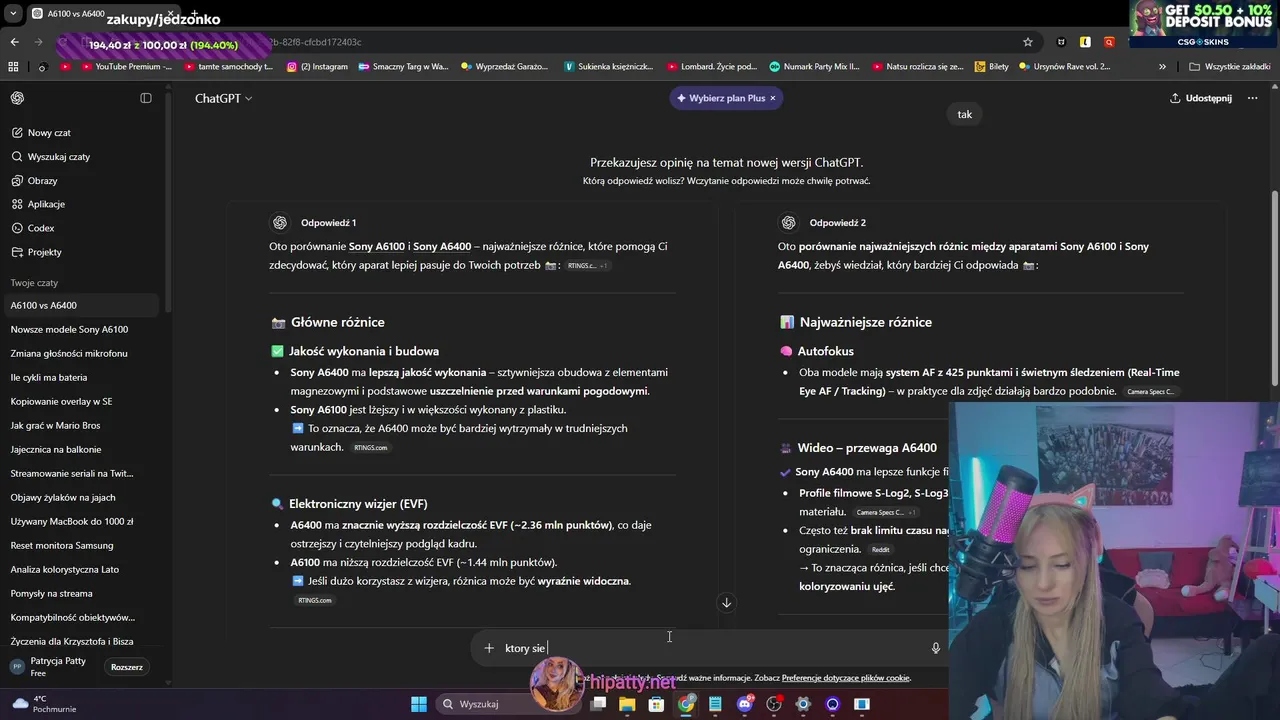Click the Rozszerz upgrade button
Screen dimensions: 1280x720
coord(127,667)
